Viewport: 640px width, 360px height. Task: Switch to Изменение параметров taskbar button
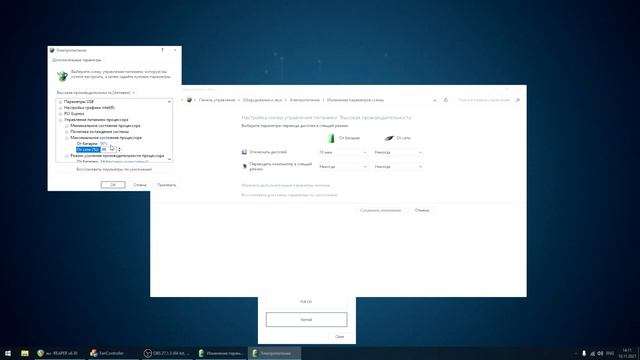(220, 353)
